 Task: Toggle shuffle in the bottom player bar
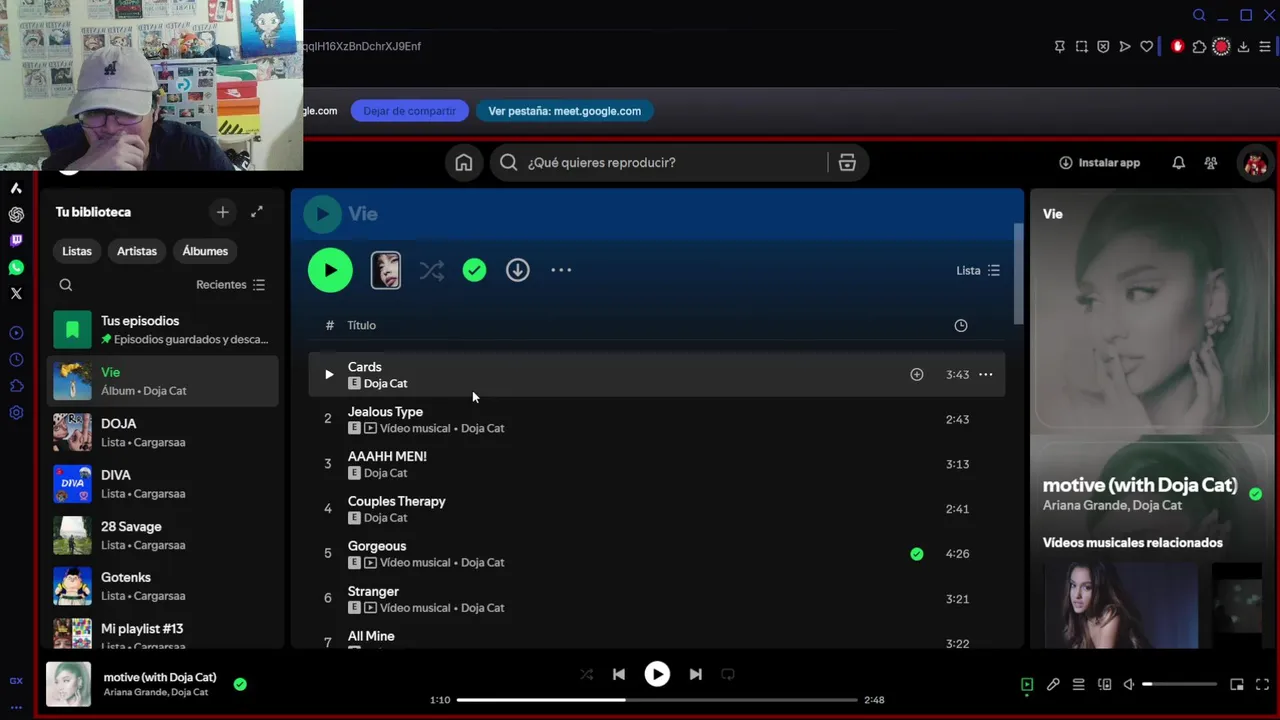(x=587, y=675)
